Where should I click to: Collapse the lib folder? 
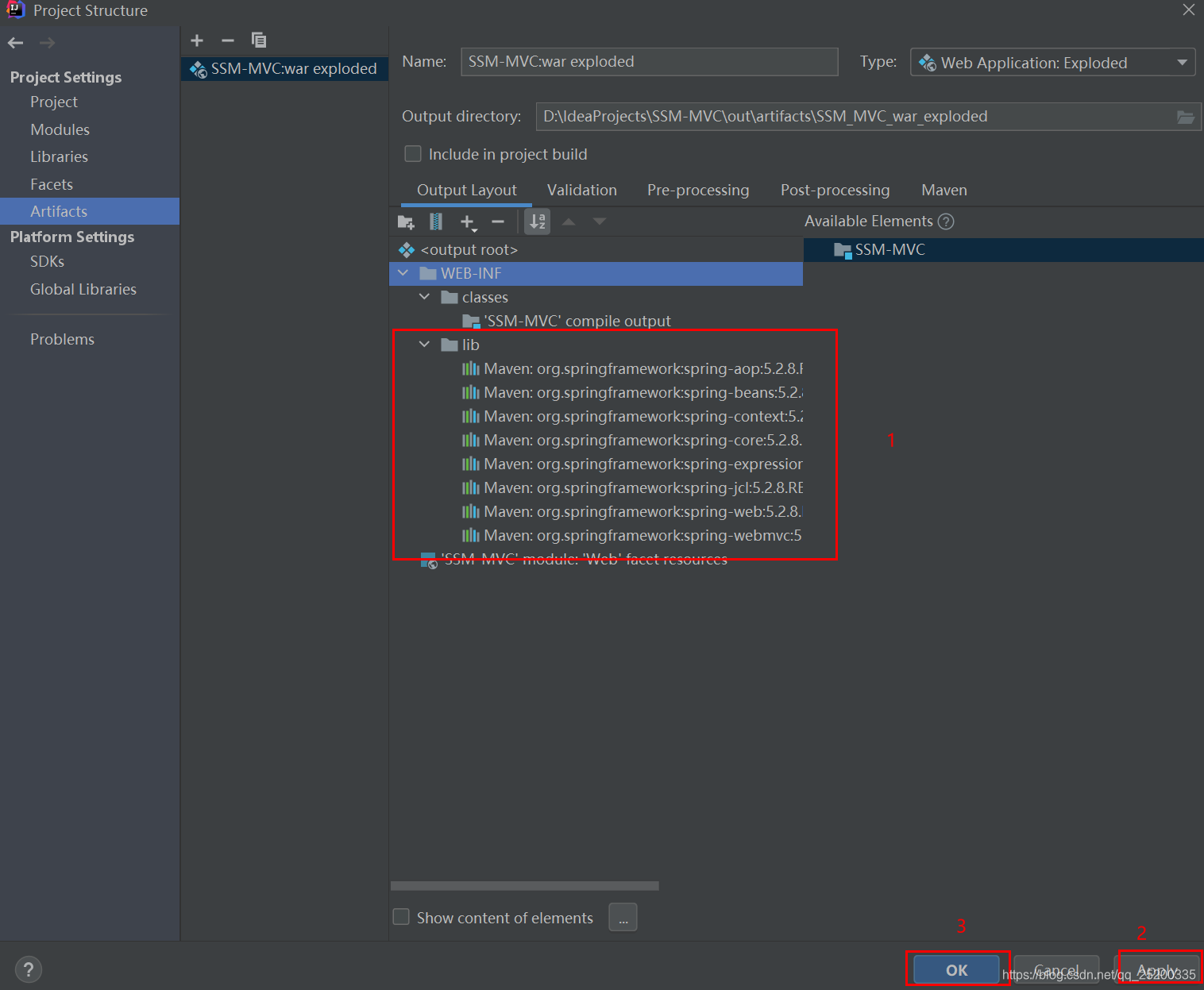click(425, 345)
